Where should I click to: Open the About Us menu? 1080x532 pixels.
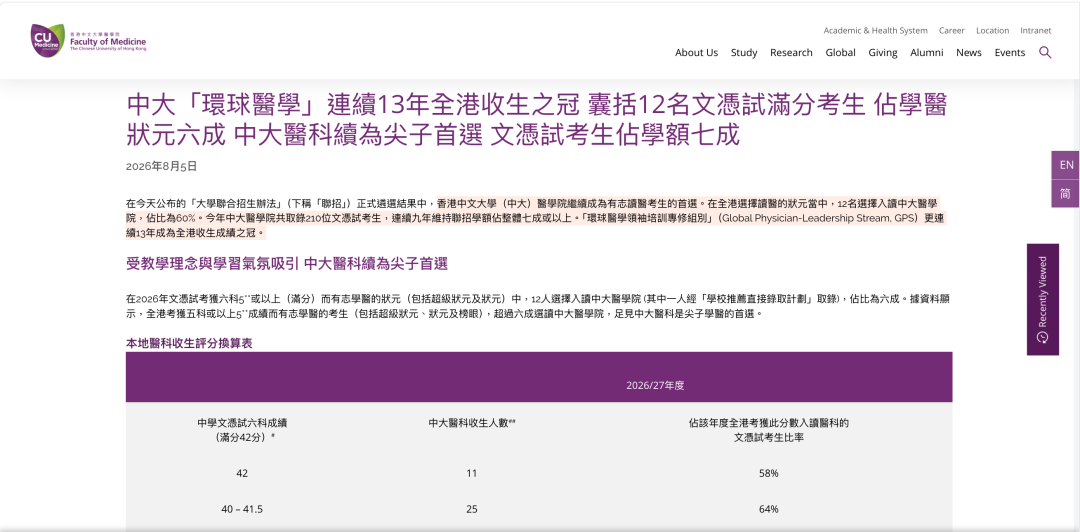[x=696, y=52]
